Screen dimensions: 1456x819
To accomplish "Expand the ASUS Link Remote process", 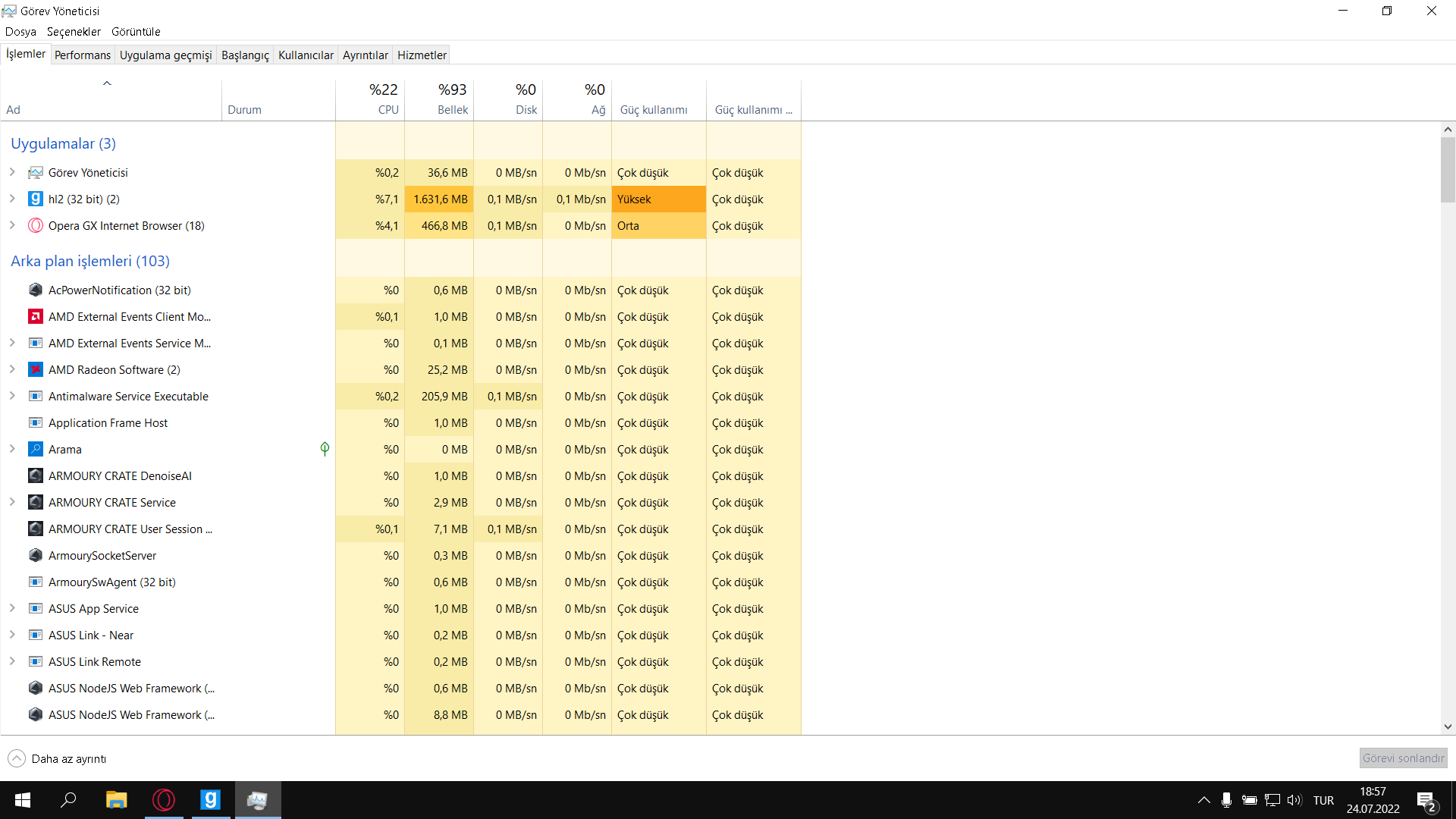I will tap(12, 661).
